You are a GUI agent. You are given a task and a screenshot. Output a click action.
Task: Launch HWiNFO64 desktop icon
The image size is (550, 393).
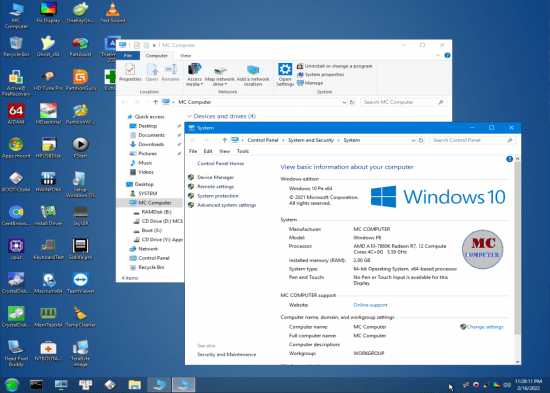click(48, 181)
